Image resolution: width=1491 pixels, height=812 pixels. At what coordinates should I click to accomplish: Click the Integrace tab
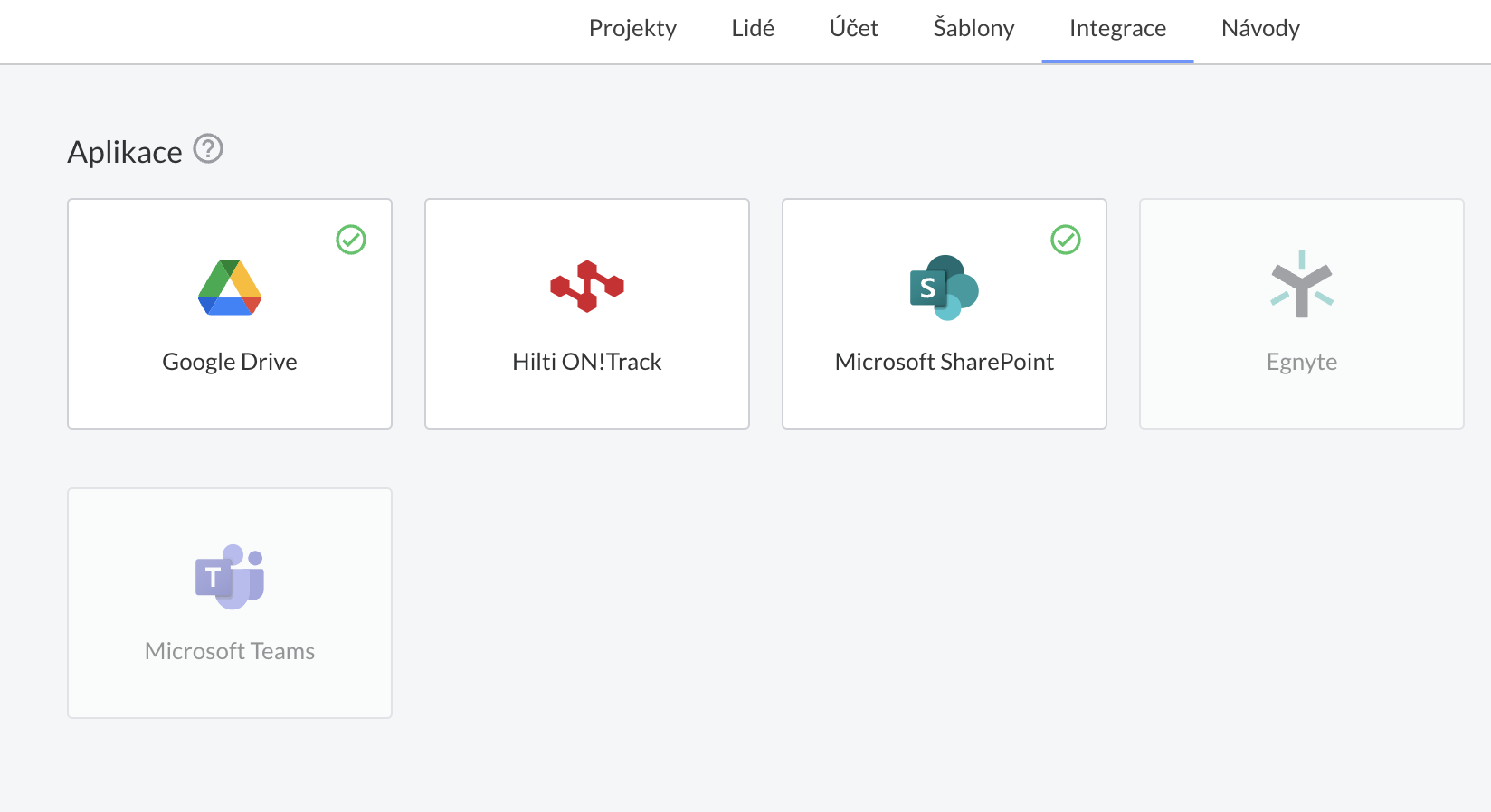(1117, 29)
